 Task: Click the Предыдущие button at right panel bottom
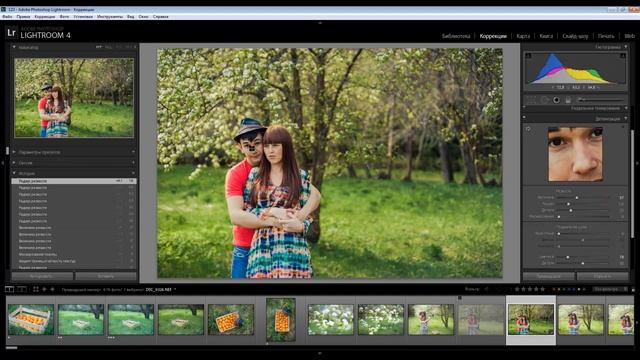coord(549,276)
